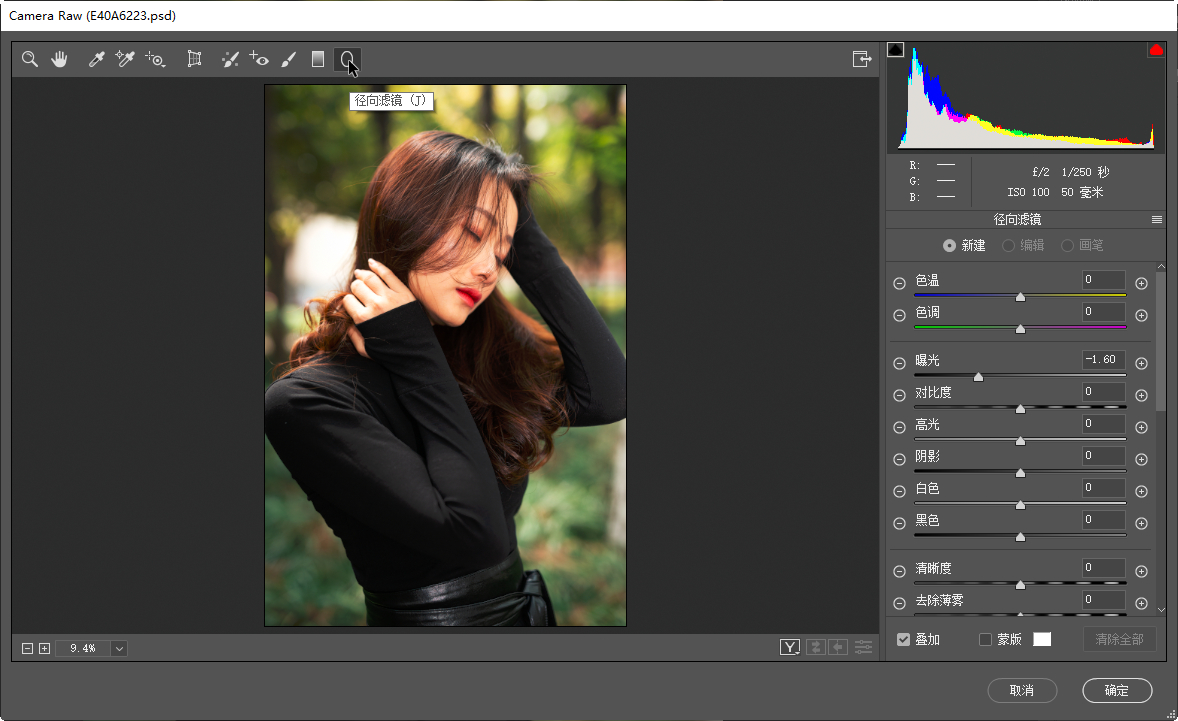
Task: Select the Graduated Filter tool
Action: click(318, 60)
